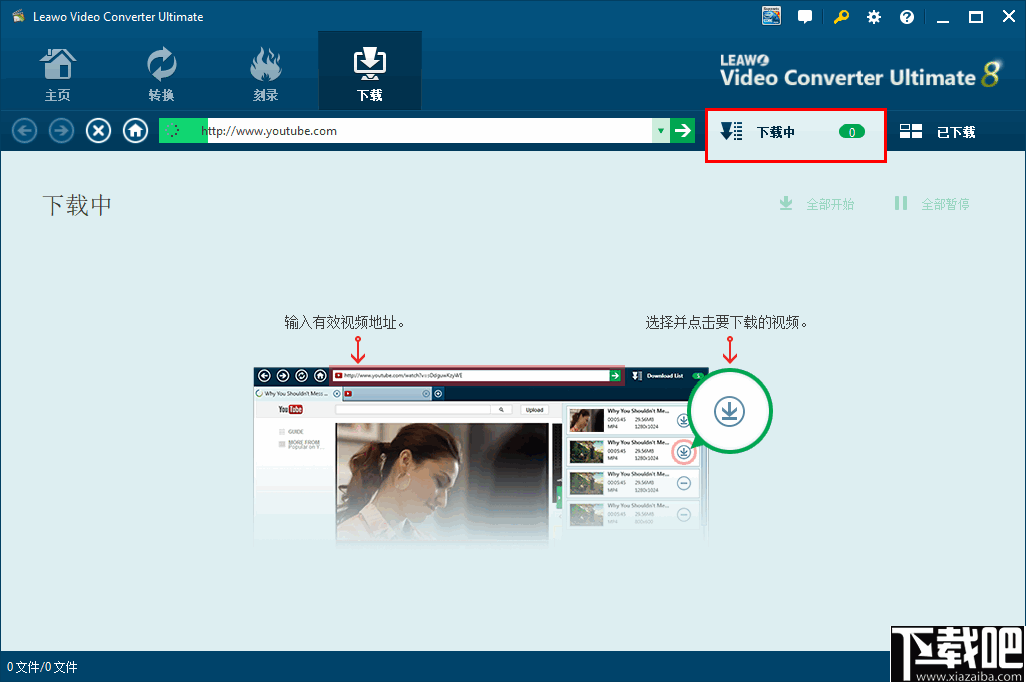Screen dimensions: 1026x682
Task: Click the page loading spinner indicator
Action: tap(173, 131)
